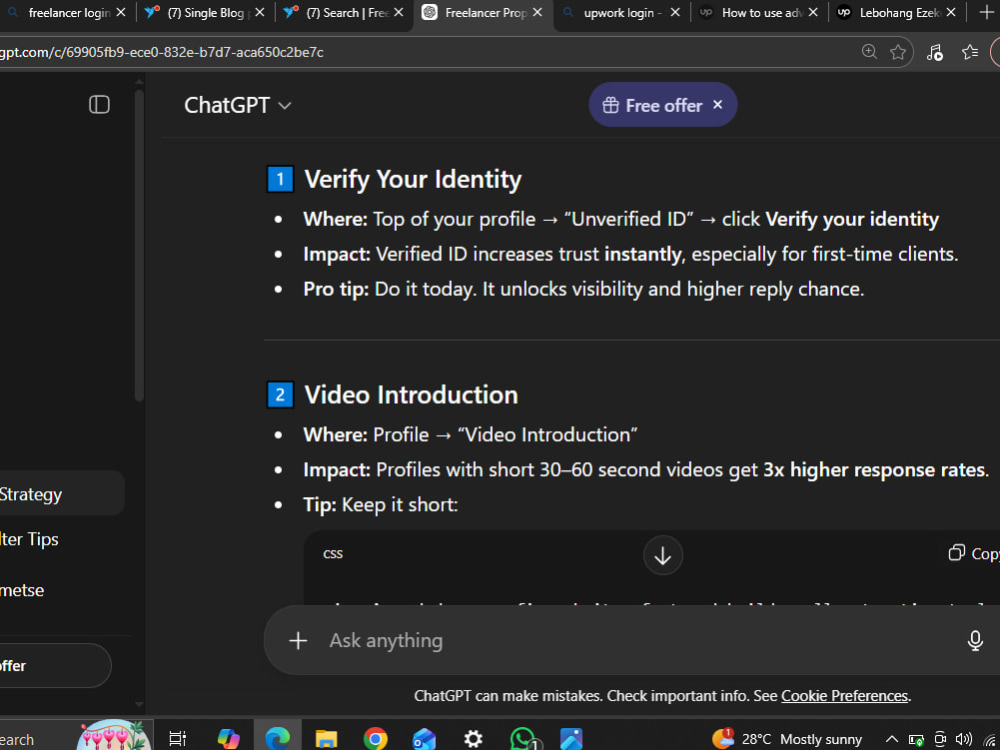Click the sidebar offer button at bottom

[55, 666]
